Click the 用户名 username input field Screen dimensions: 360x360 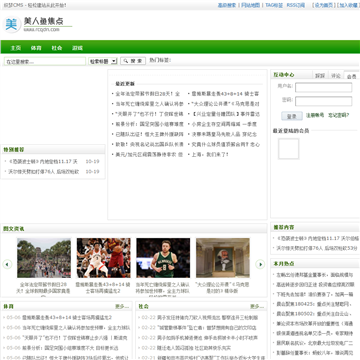click(x=323, y=87)
